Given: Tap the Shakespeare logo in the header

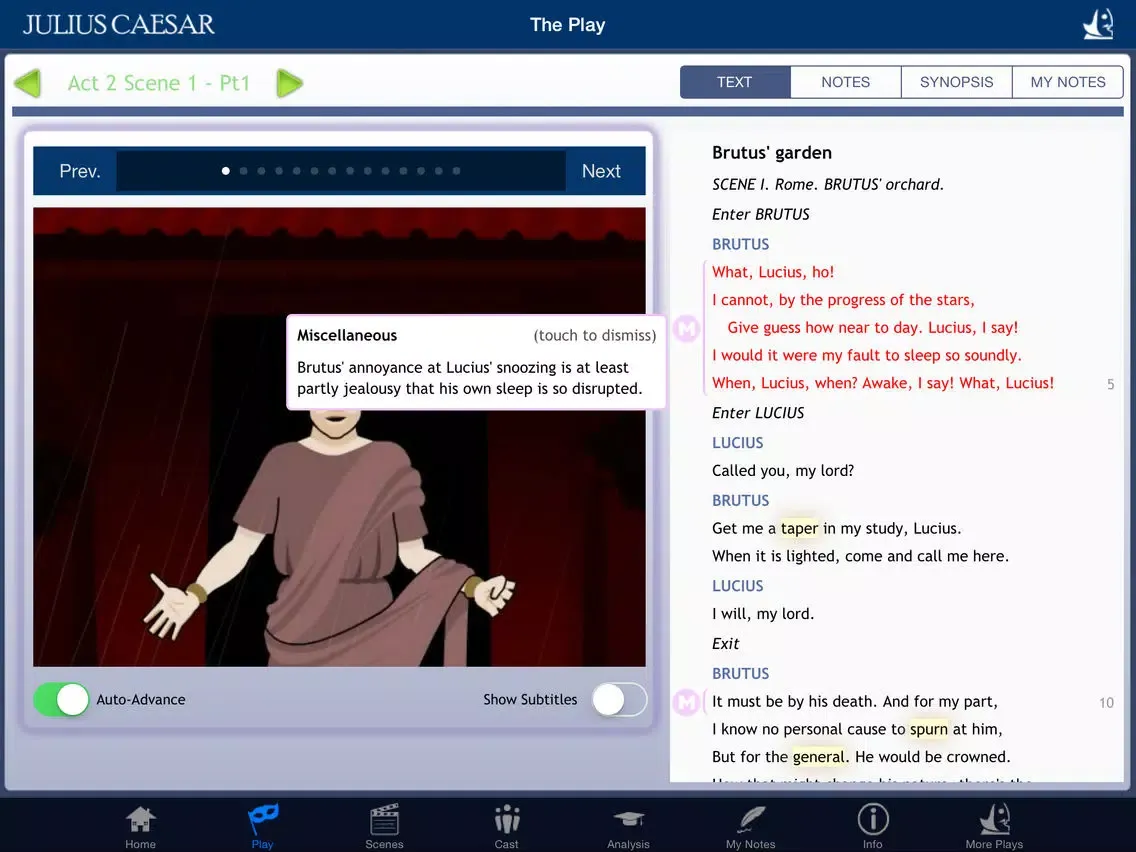Looking at the screenshot, I should pyautogui.click(x=1098, y=25).
